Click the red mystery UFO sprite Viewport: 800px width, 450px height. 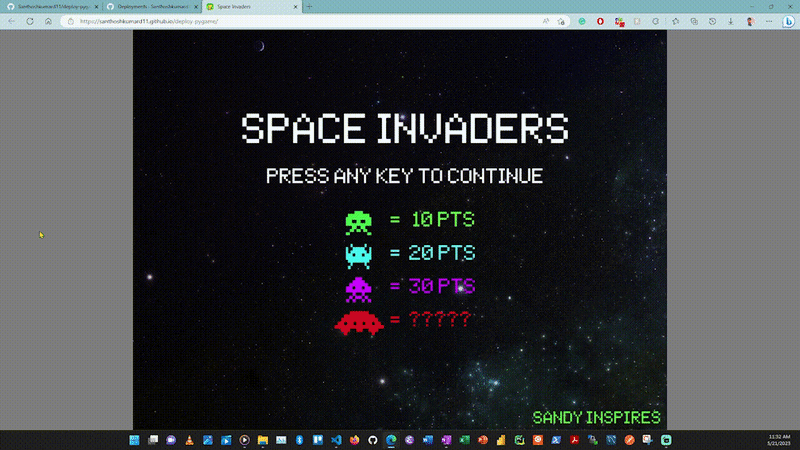[x=359, y=323]
